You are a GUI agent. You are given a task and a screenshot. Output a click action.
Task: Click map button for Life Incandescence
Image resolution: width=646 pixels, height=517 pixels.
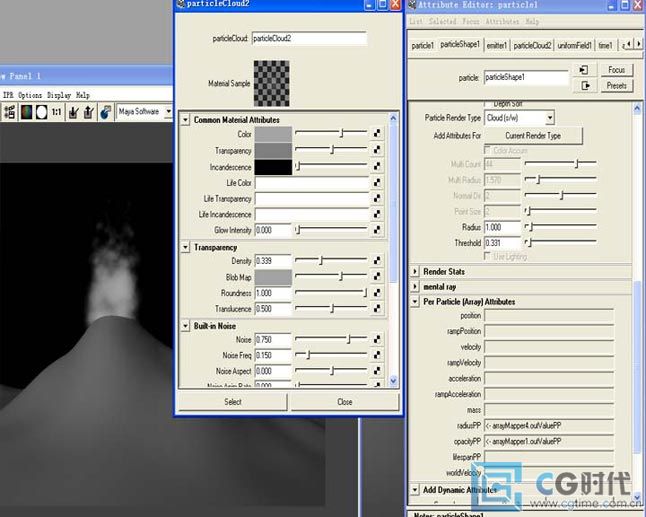(x=377, y=214)
